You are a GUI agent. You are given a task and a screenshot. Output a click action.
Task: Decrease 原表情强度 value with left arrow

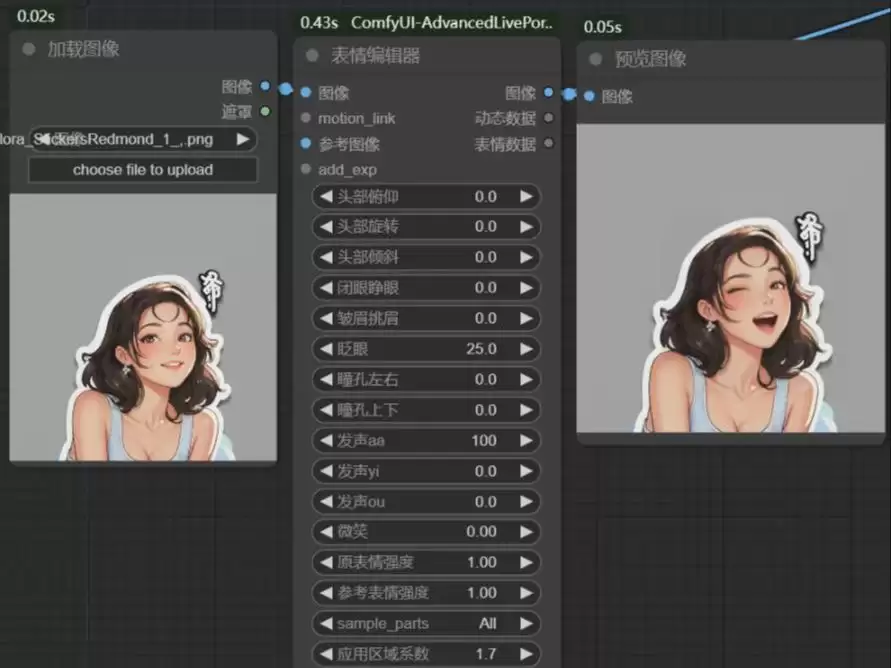click(x=326, y=562)
